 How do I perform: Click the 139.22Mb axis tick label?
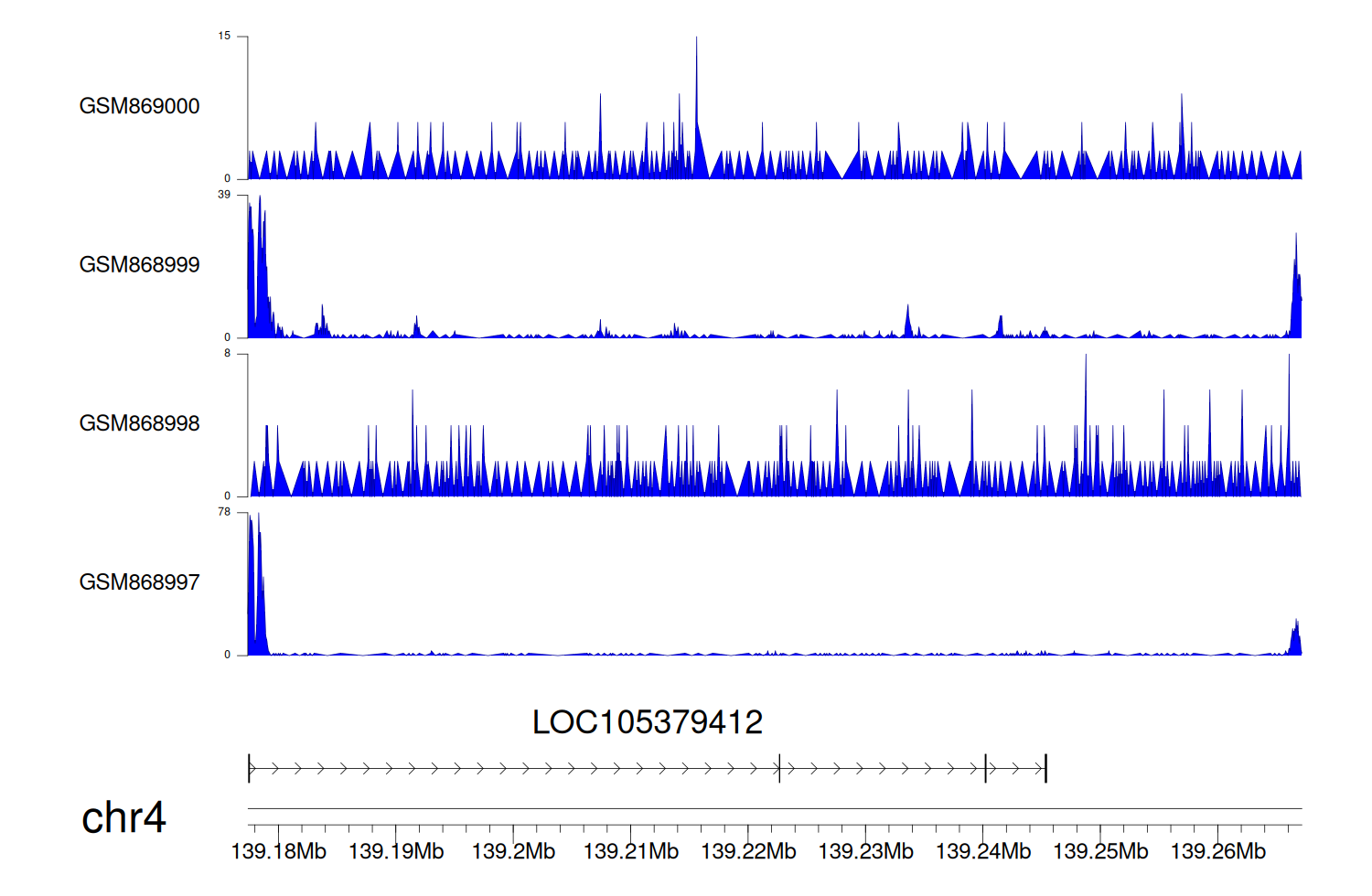[x=748, y=851]
